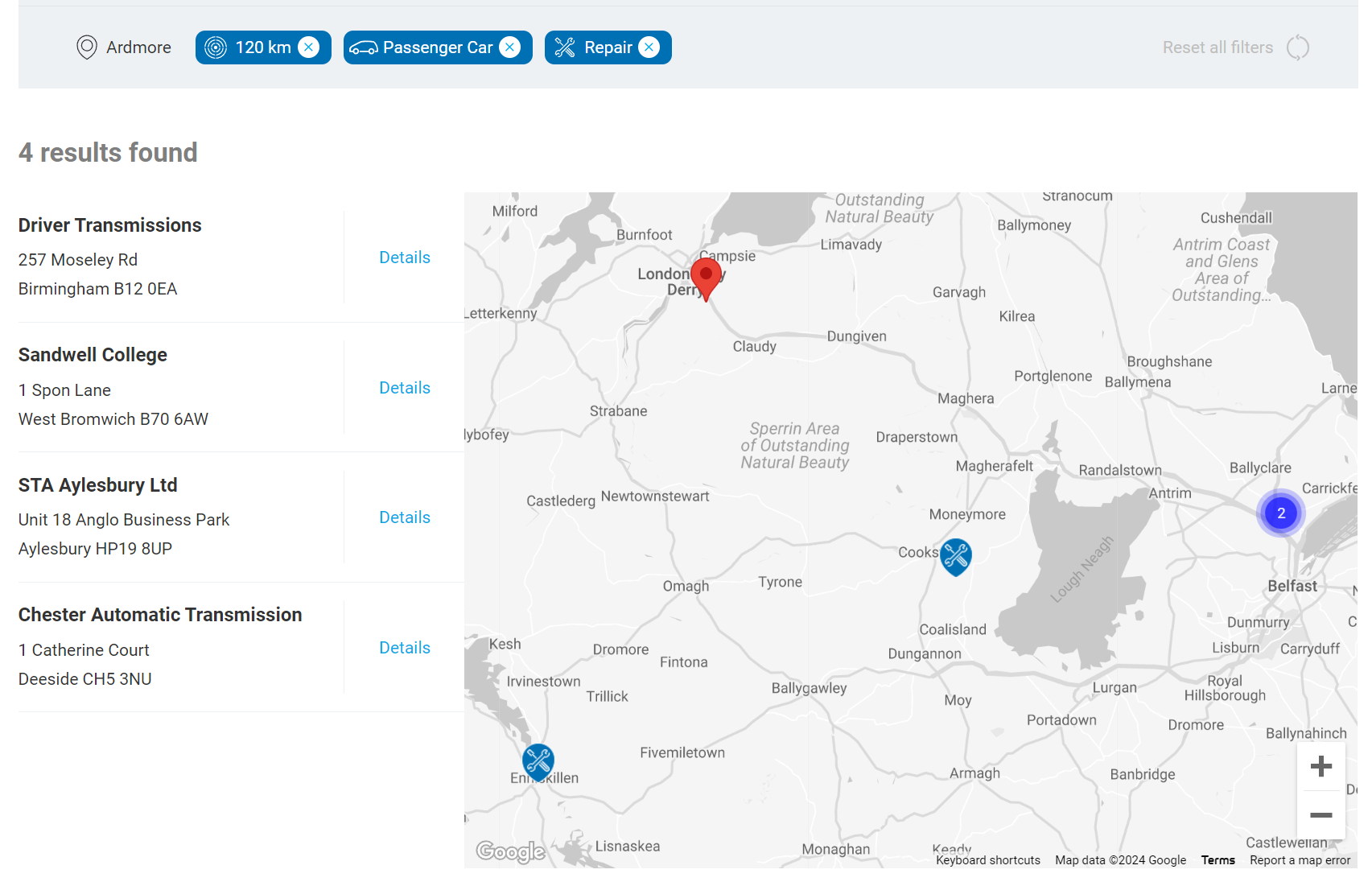Image resolution: width=1372 pixels, height=886 pixels.
Task: Remove the Passenger Car filter
Action: point(510,47)
